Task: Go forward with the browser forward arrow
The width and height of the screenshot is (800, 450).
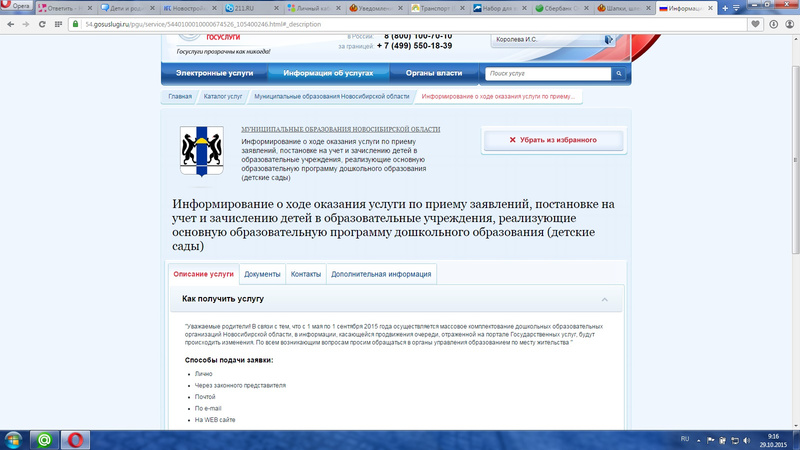Action: click(26, 24)
